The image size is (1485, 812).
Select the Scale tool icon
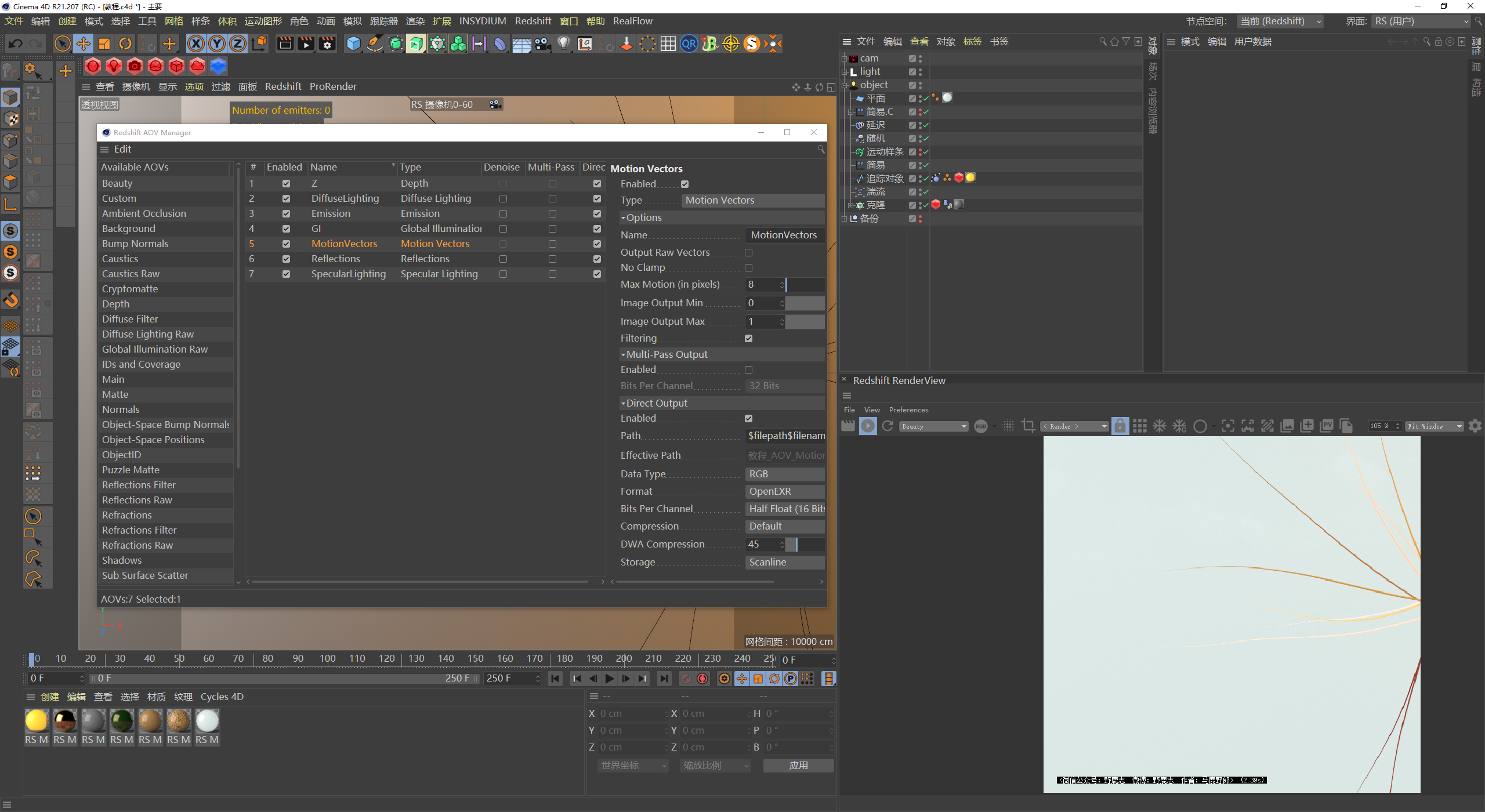pyautogui.click(x=104, y=43)
